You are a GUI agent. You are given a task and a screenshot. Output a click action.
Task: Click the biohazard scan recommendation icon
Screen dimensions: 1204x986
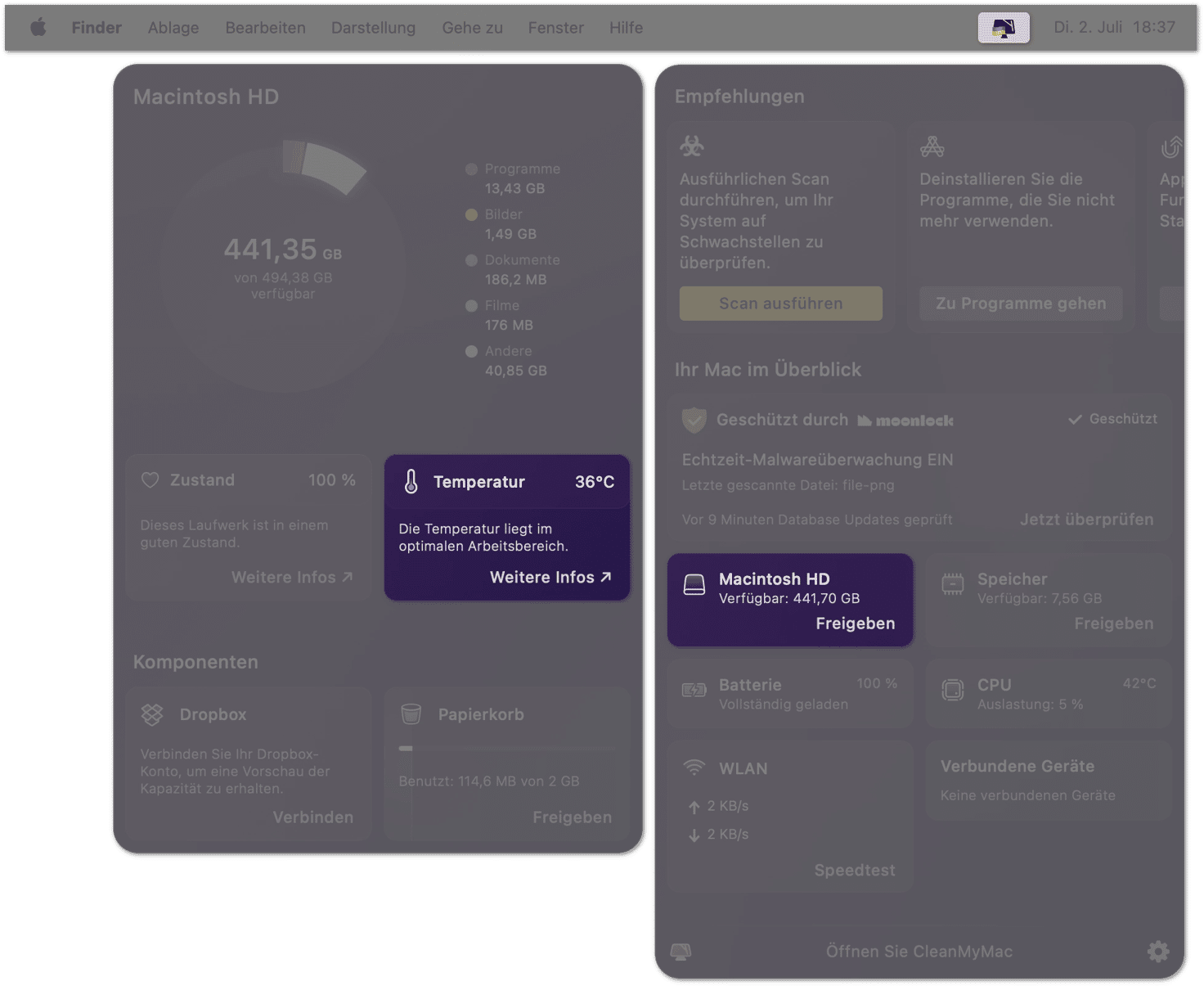692,146
